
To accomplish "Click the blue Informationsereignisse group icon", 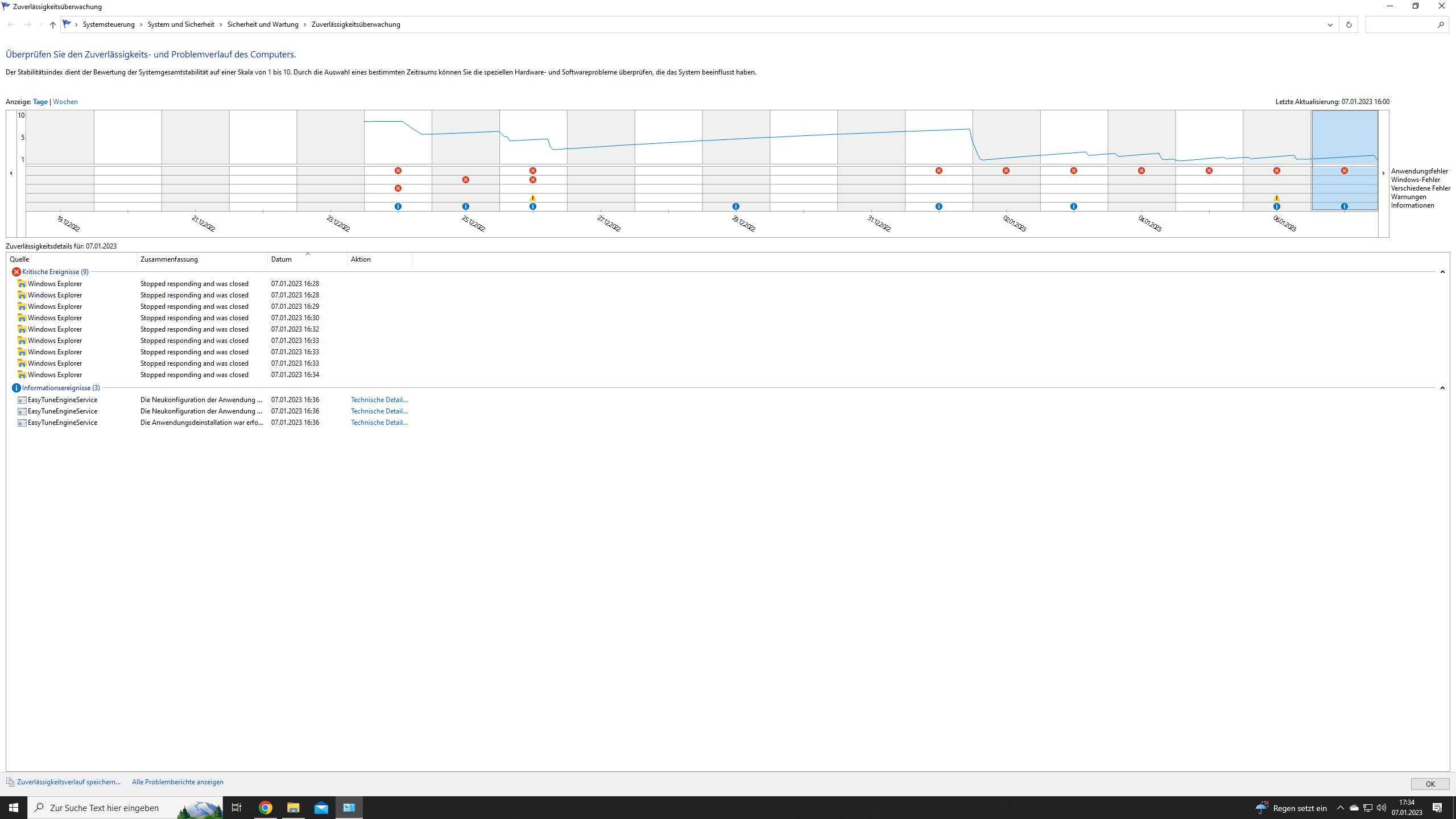I will pyautogui.click(x=16, y=388).
